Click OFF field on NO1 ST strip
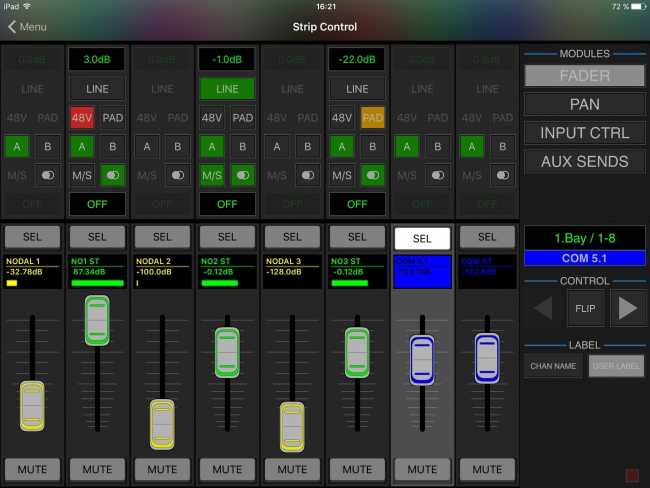 click(97, 204)
